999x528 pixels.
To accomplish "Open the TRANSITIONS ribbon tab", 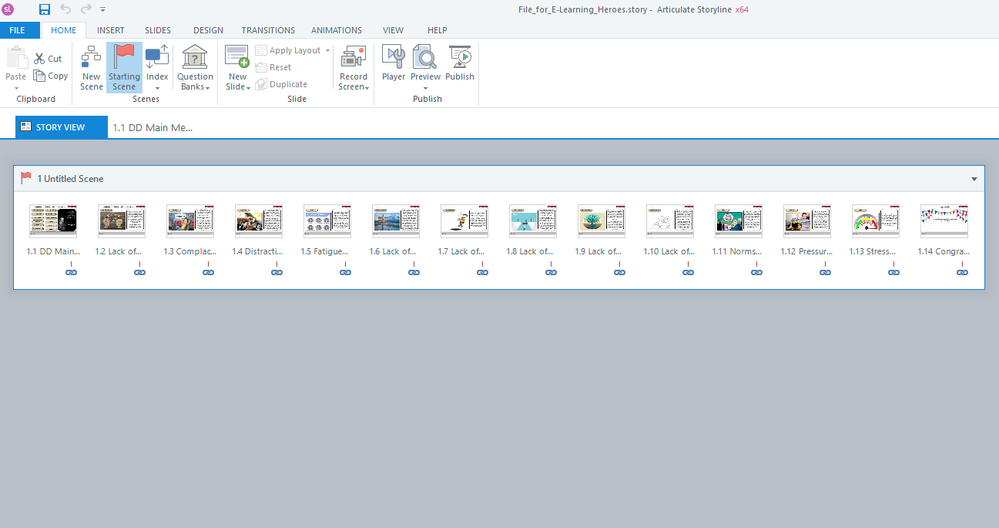I will [x=268, y=30].
